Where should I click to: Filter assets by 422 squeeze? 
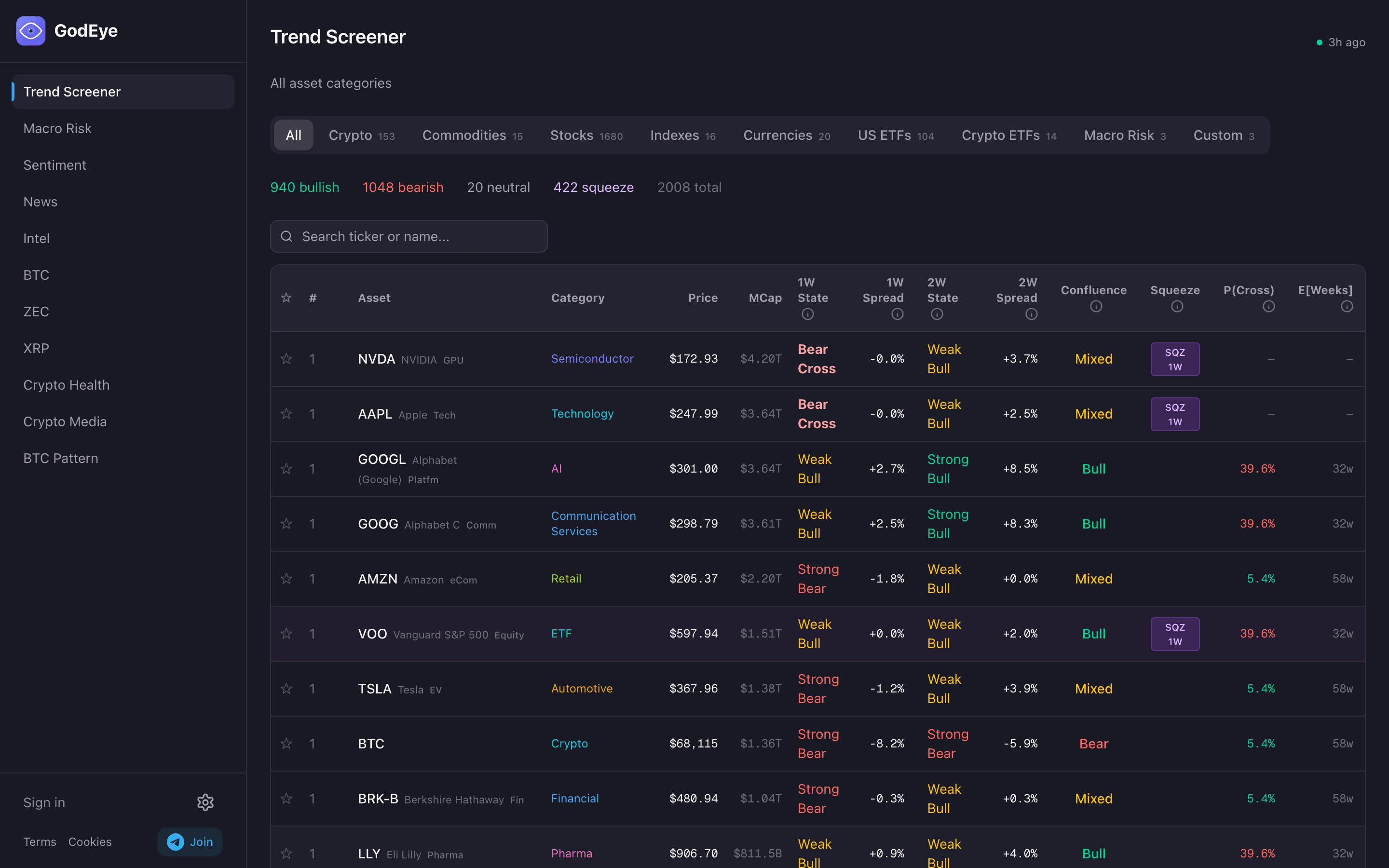[x=594, y=187]
